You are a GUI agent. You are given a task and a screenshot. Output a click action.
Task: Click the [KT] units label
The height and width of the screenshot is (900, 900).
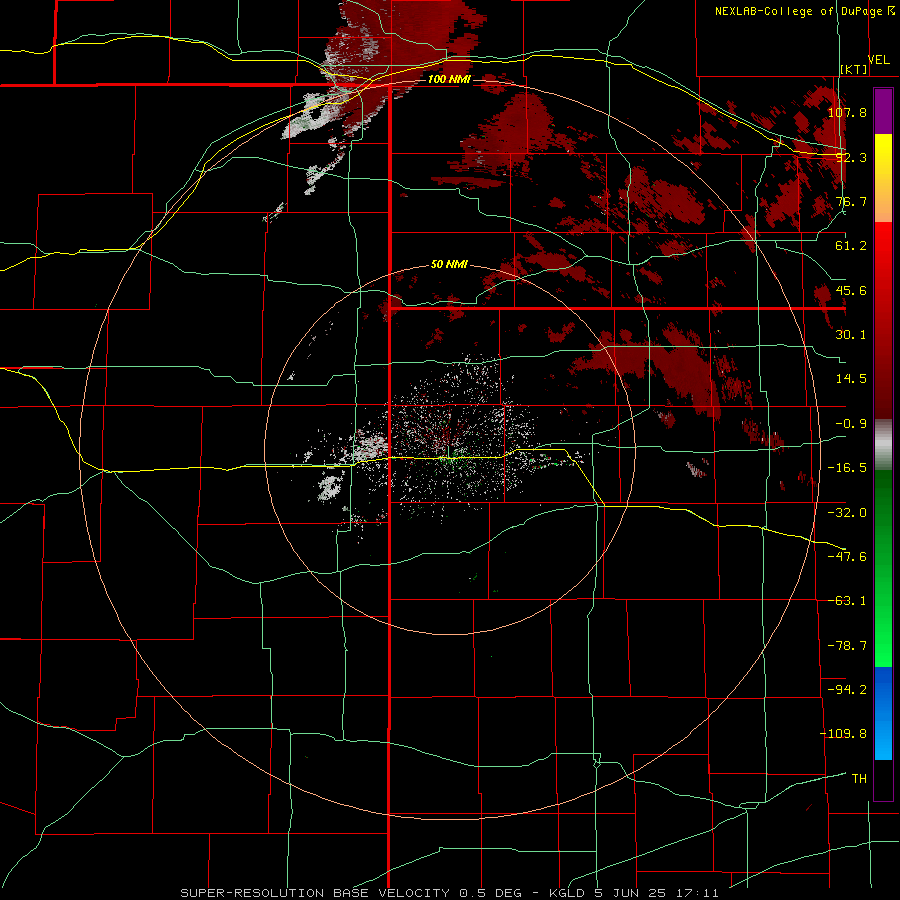[854, 69]
